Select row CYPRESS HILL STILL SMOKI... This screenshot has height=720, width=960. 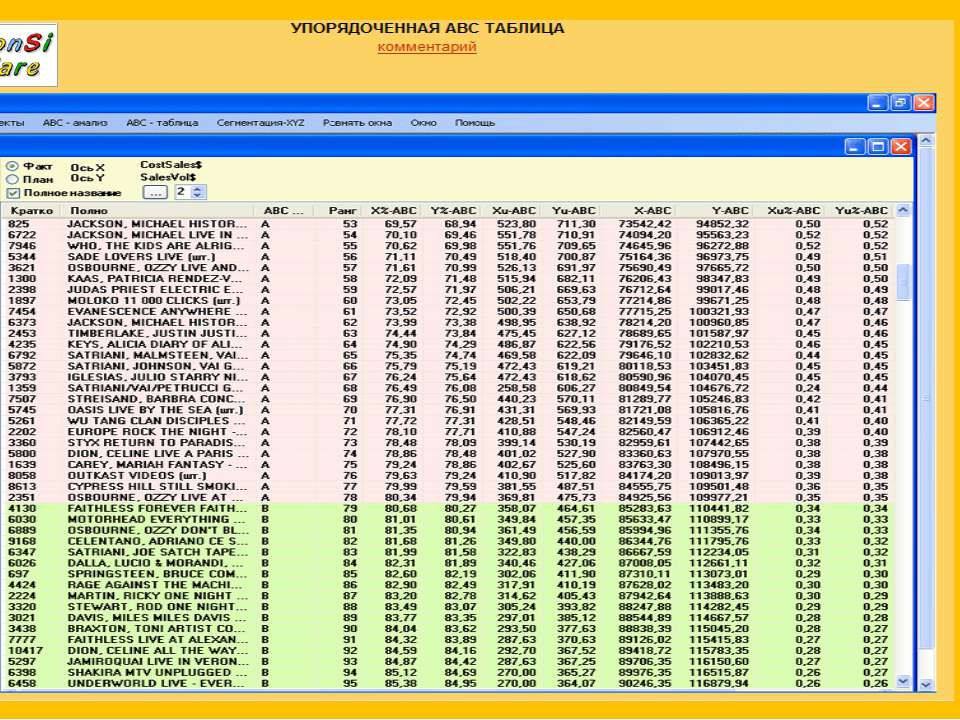tap(447, 487)
